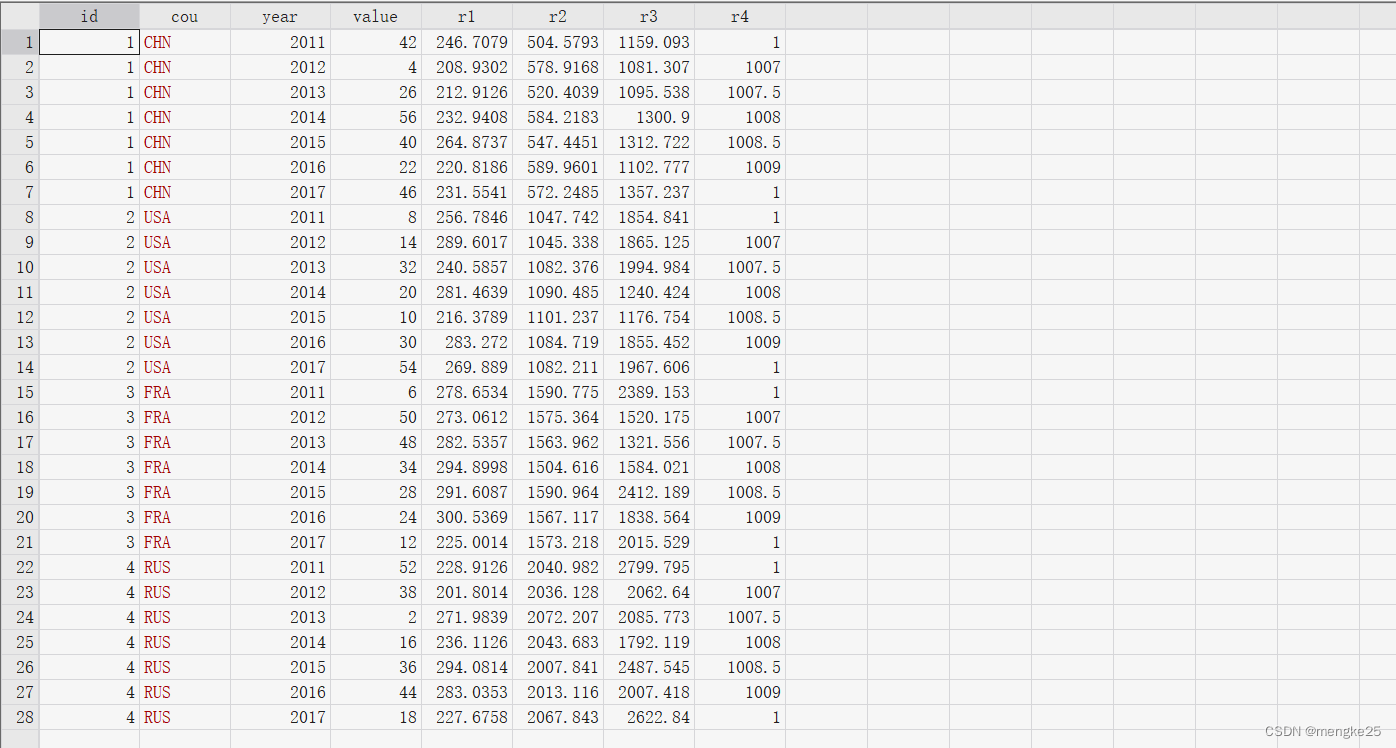Click value 2 in row 24
The image size is (1396, 748).
(x=376, y=617)
